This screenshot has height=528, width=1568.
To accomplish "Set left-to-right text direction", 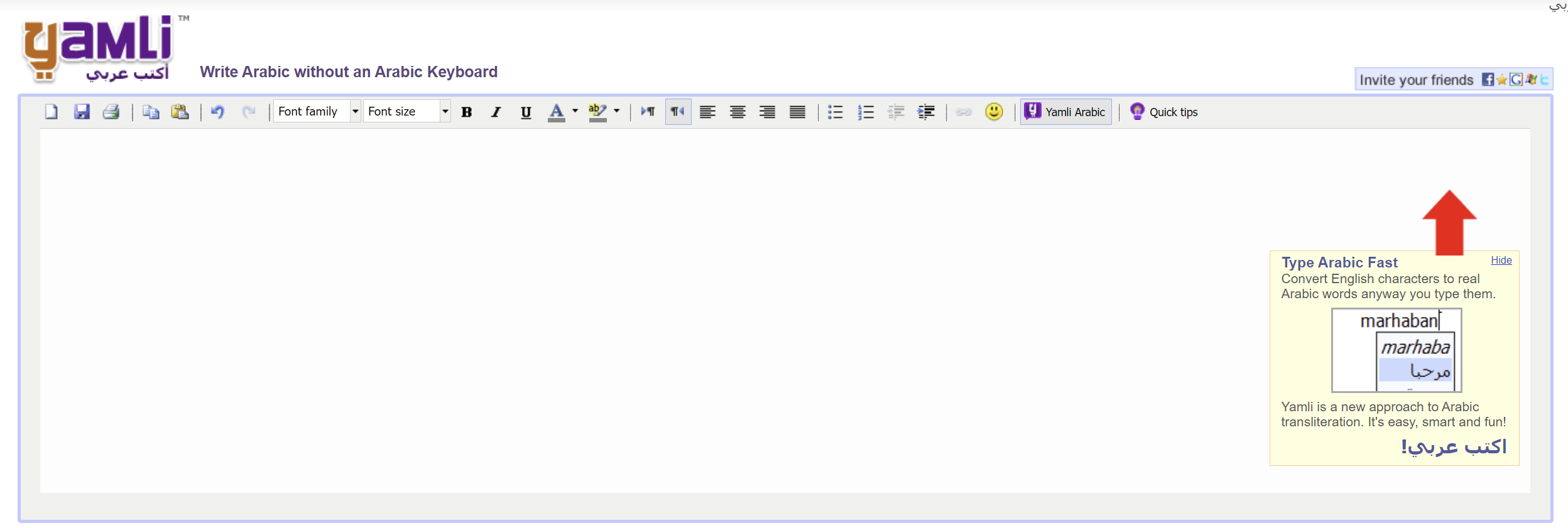I will 648,112.
